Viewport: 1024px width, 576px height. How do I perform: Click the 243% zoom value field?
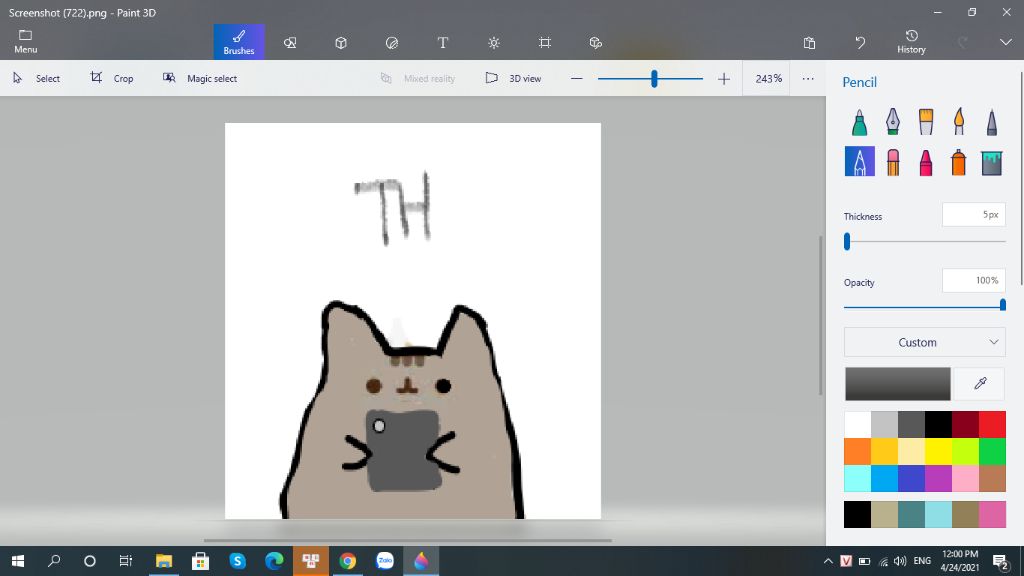click(x=768, y=78)
